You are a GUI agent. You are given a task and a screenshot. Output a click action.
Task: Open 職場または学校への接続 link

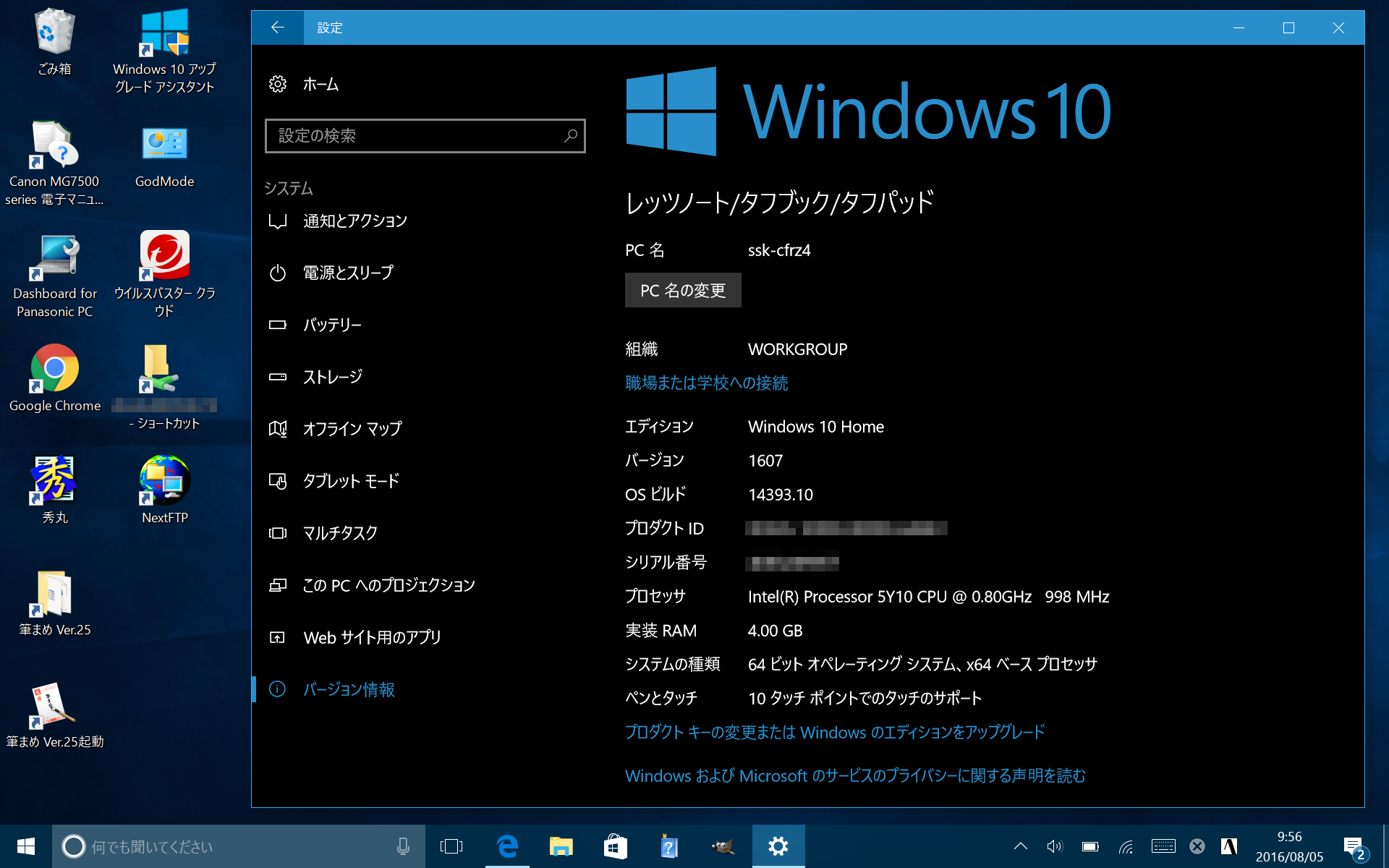(x=706, y=383)
